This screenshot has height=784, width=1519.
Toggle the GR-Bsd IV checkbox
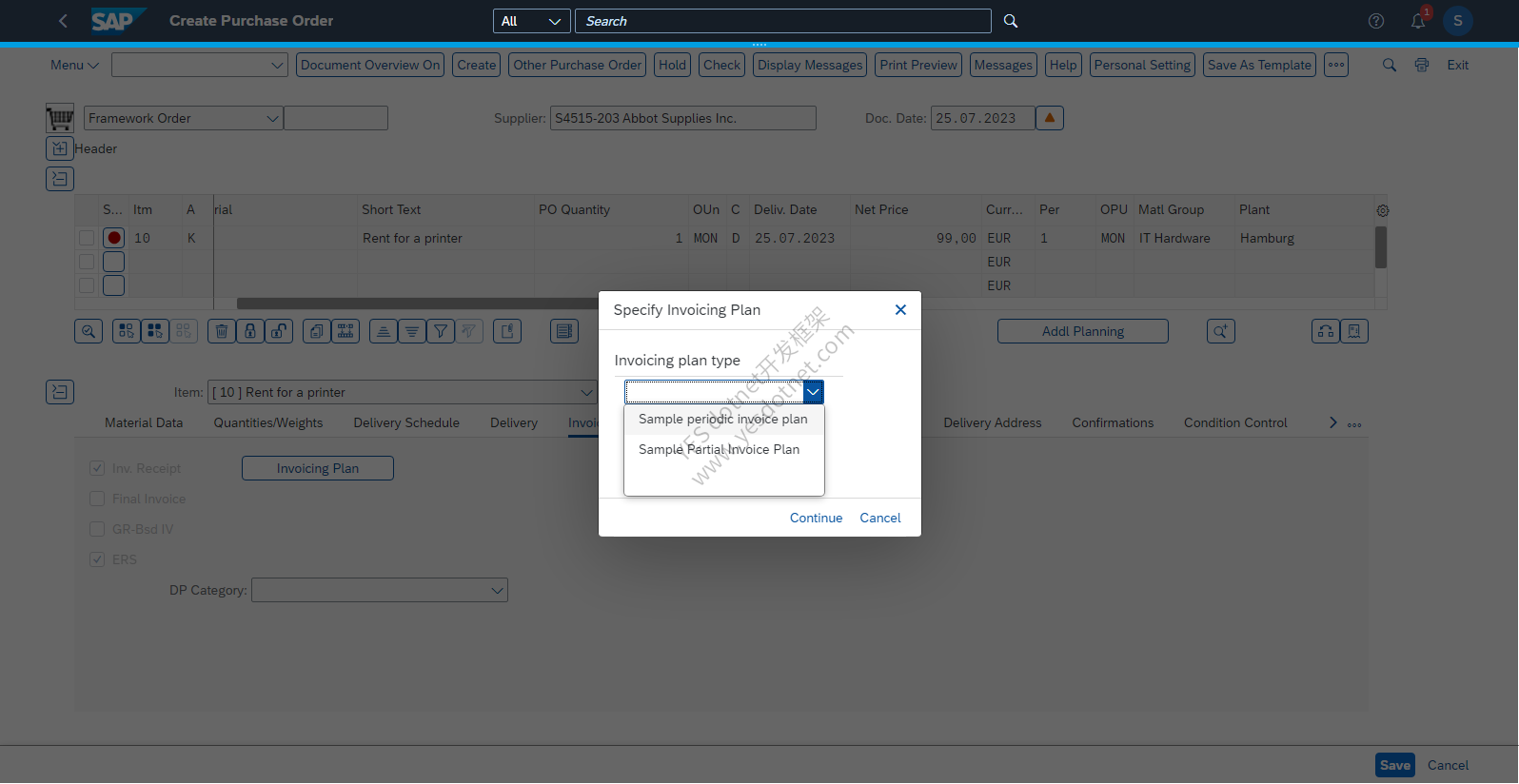pos(97,529)
